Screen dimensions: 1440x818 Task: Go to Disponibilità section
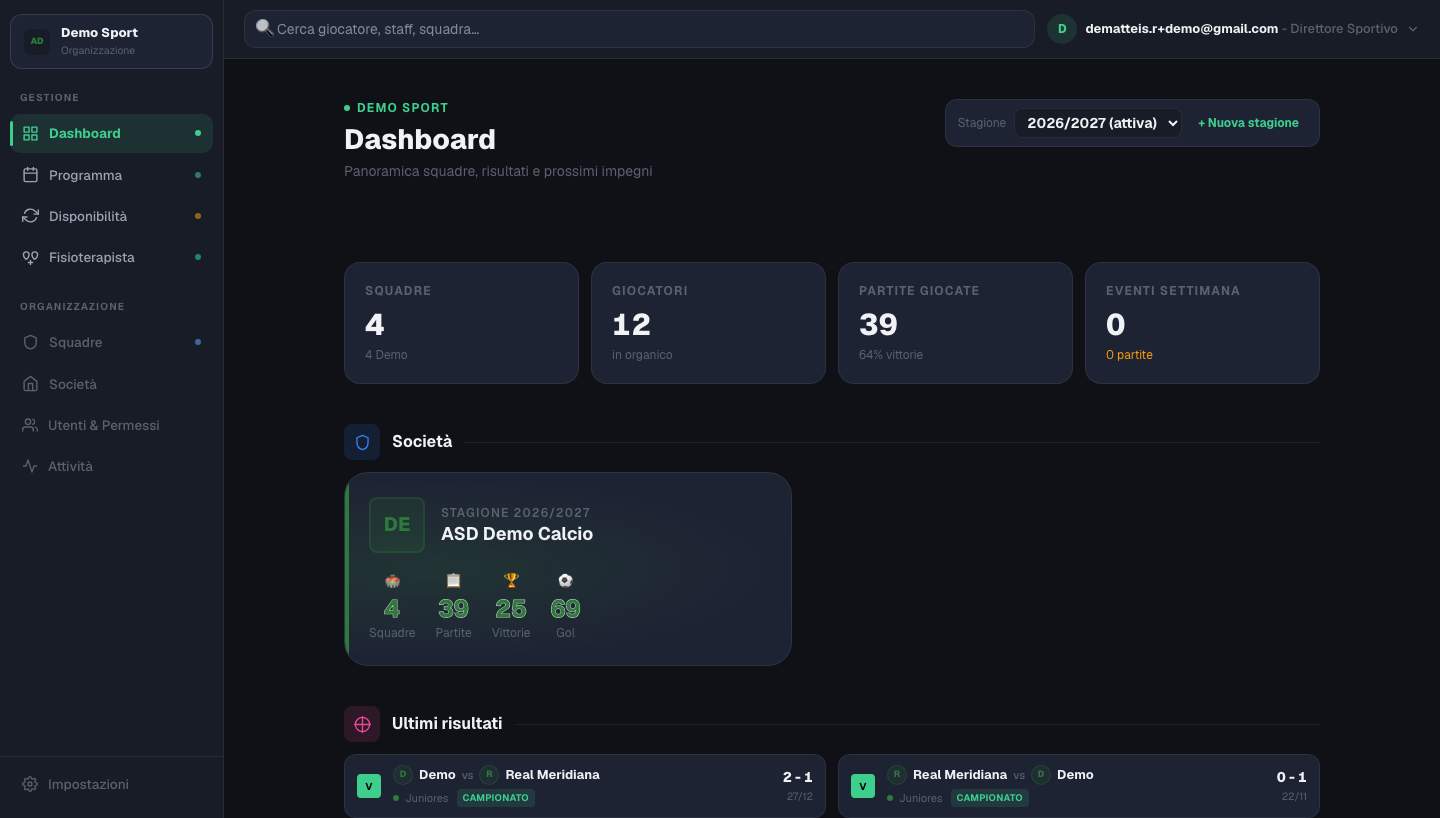111,216
